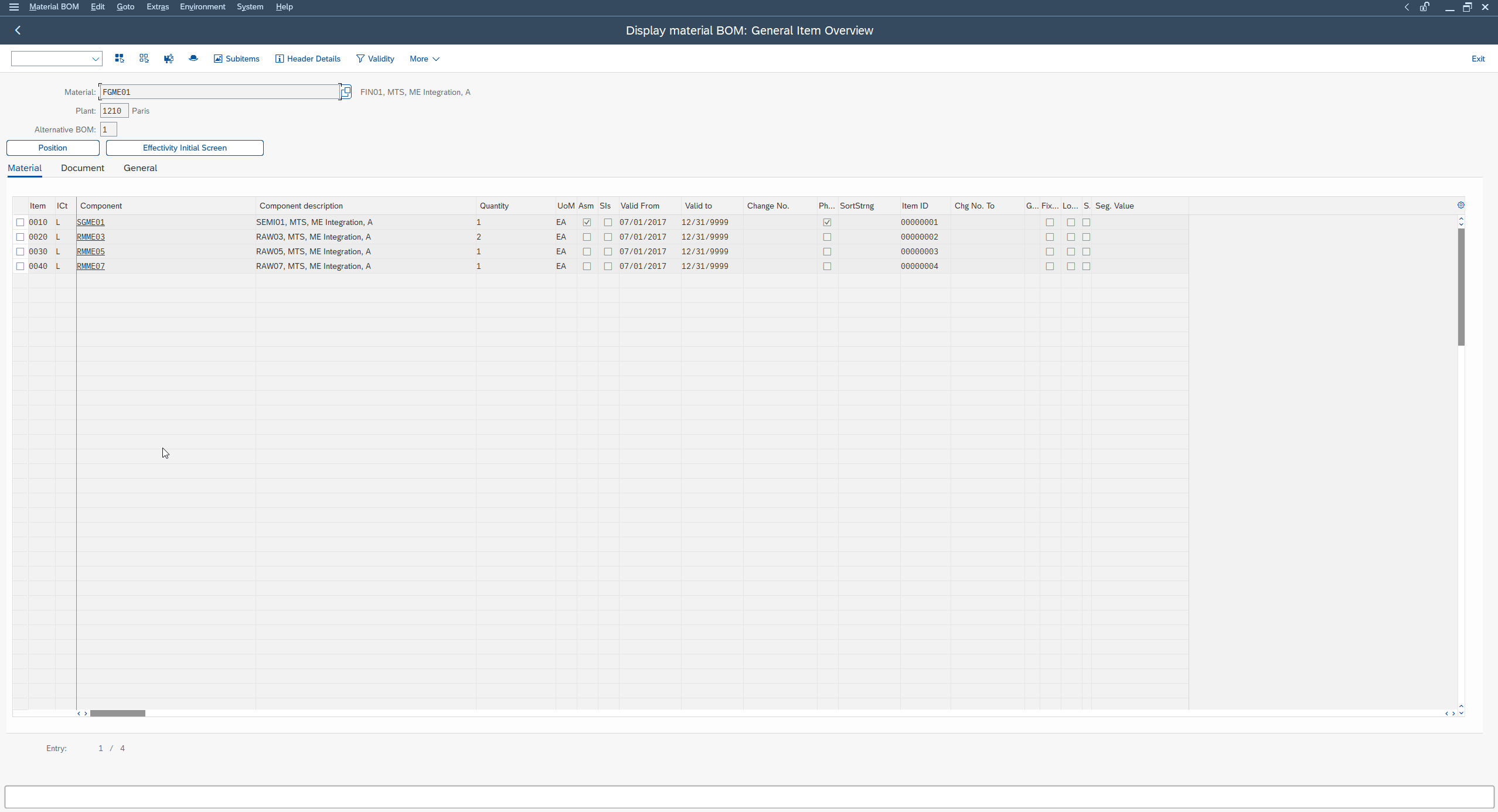1498x812 pixels.
Task: Toggle Asm checkbox for item 0030
Action: point(587,251)
